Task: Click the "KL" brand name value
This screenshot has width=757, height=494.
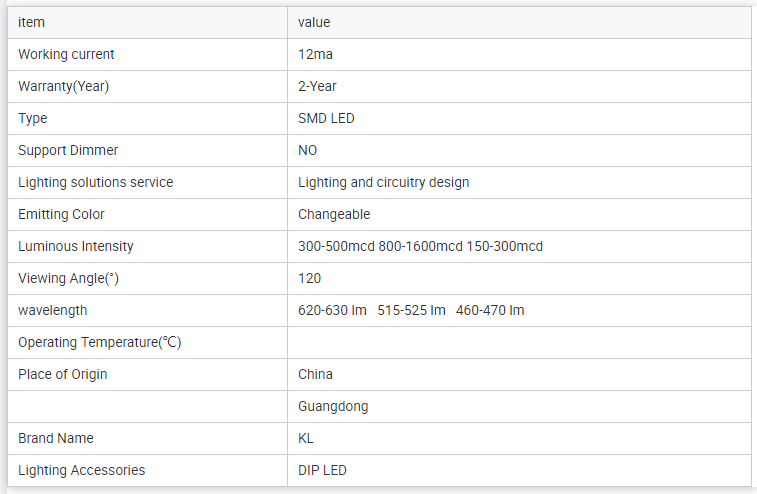Action: pos(306,438)
